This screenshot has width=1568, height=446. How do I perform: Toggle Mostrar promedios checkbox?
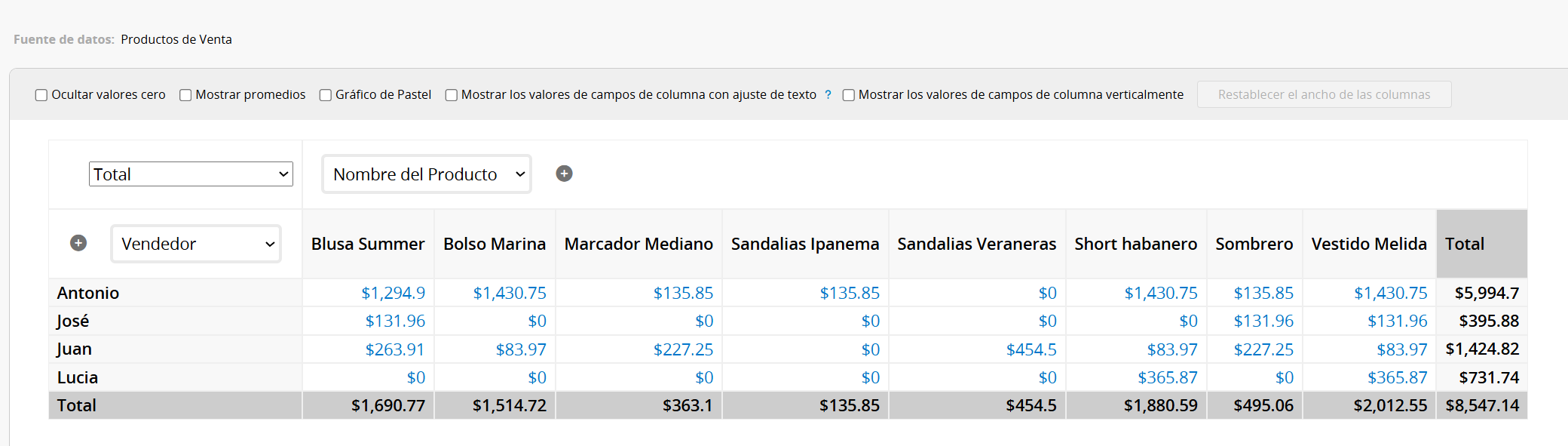(185, 95)
